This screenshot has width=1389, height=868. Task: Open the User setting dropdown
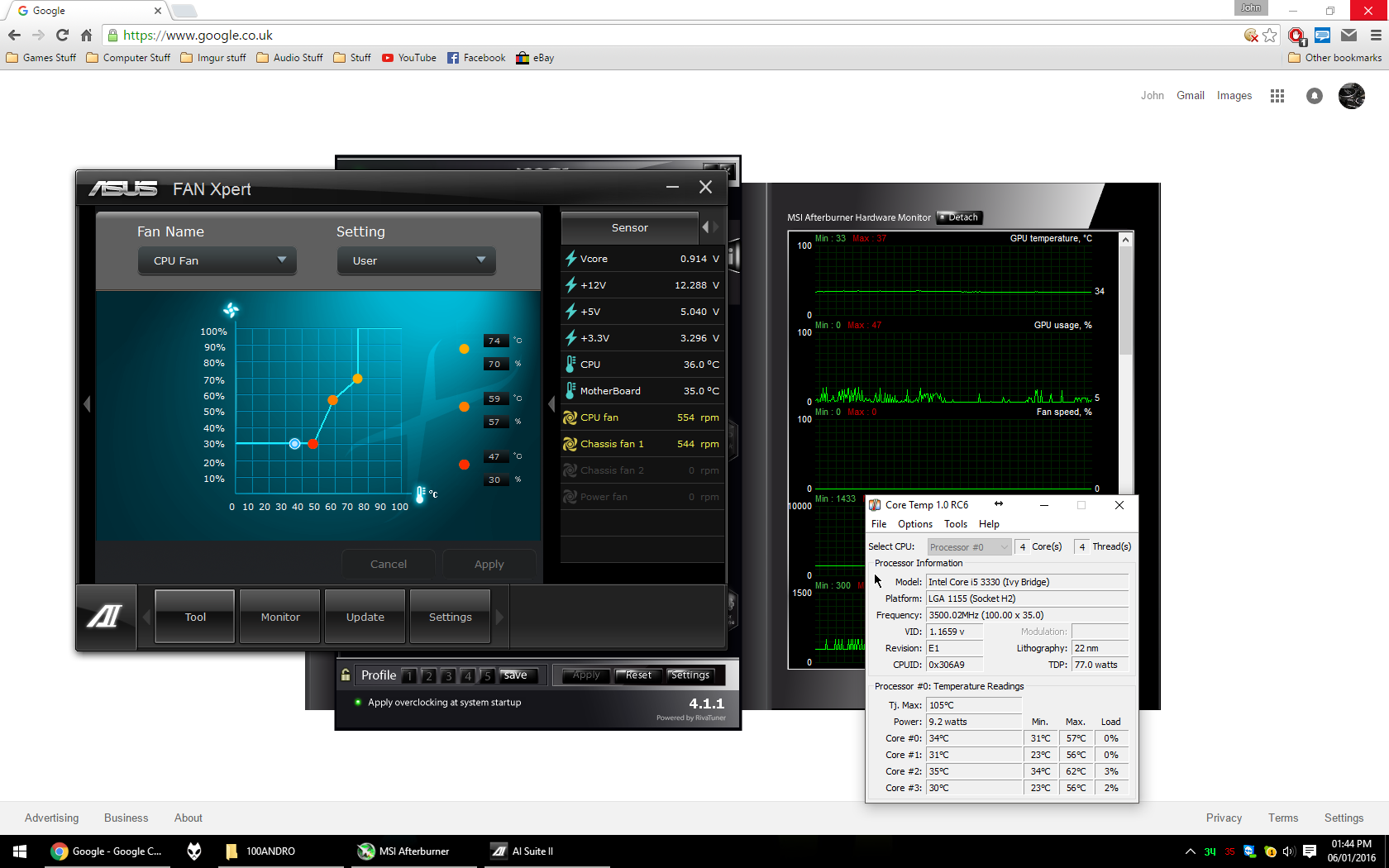[x=417, y=260]
